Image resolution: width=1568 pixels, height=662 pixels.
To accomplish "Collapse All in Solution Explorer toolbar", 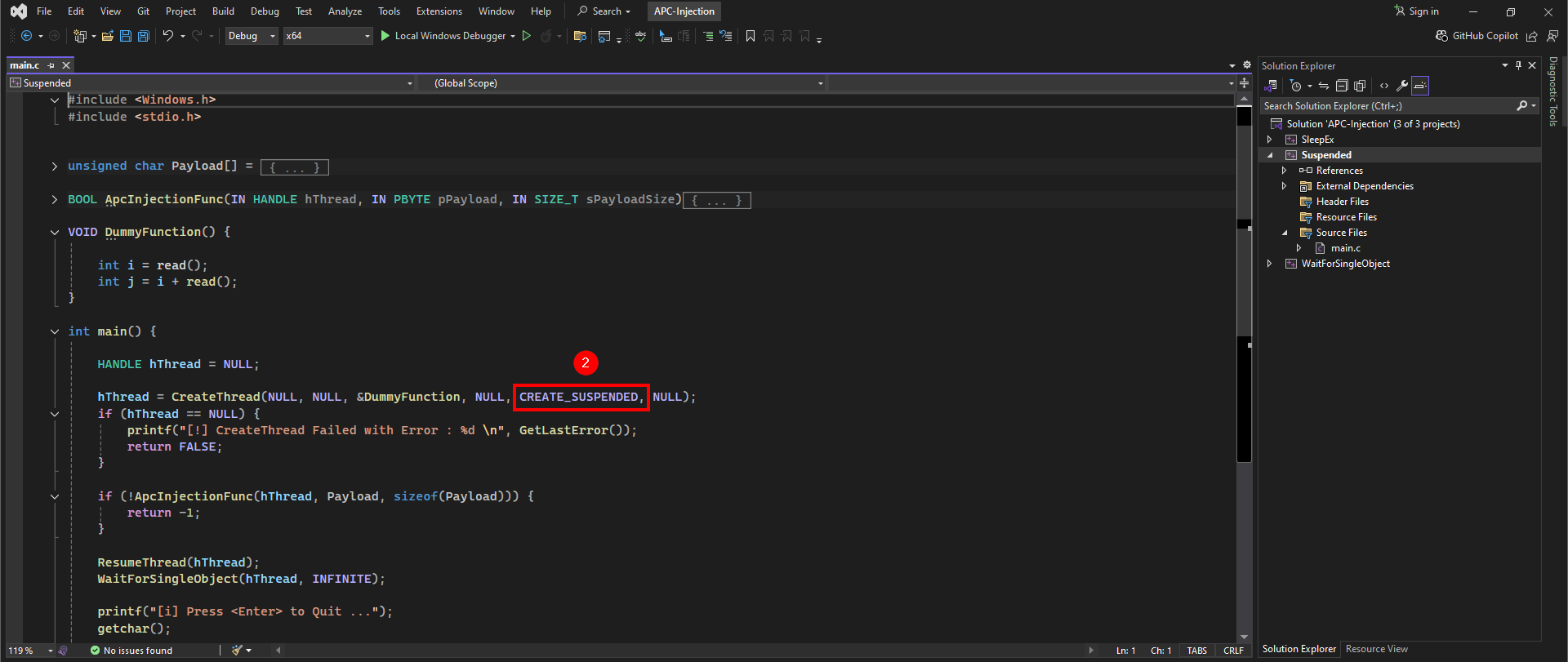I will [1342, 86].
